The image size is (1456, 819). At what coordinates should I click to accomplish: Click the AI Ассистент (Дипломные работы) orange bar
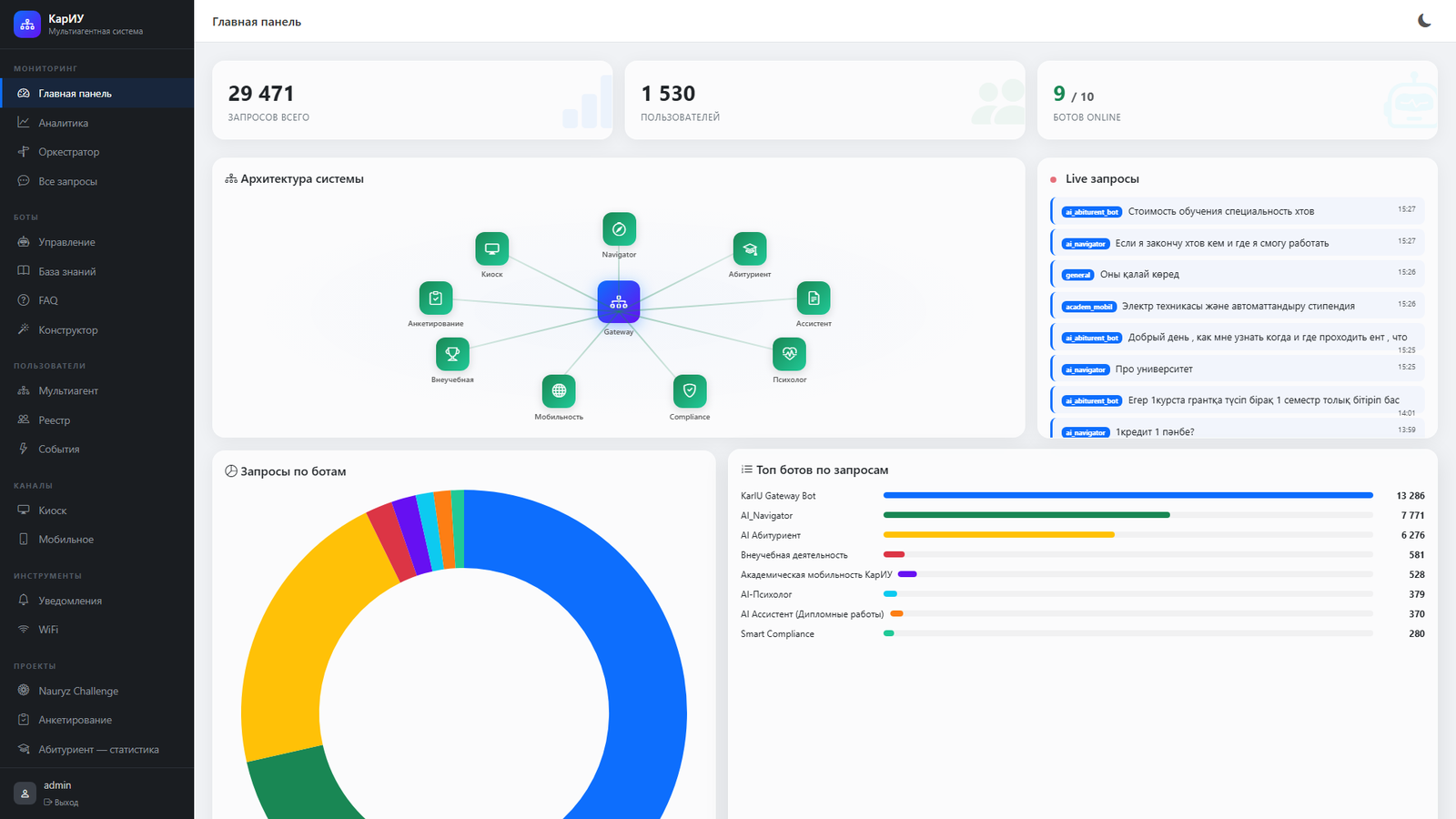pos(896,613)
